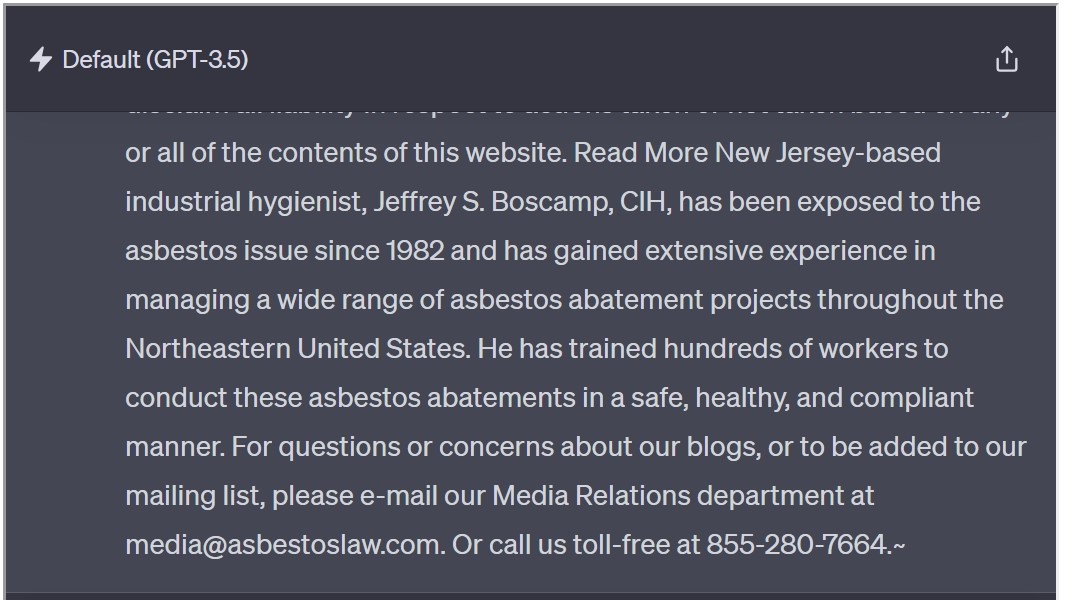Click the 'New Jersey-based' text
This screenshot has height=600, width=1065.
pos(828,153)
